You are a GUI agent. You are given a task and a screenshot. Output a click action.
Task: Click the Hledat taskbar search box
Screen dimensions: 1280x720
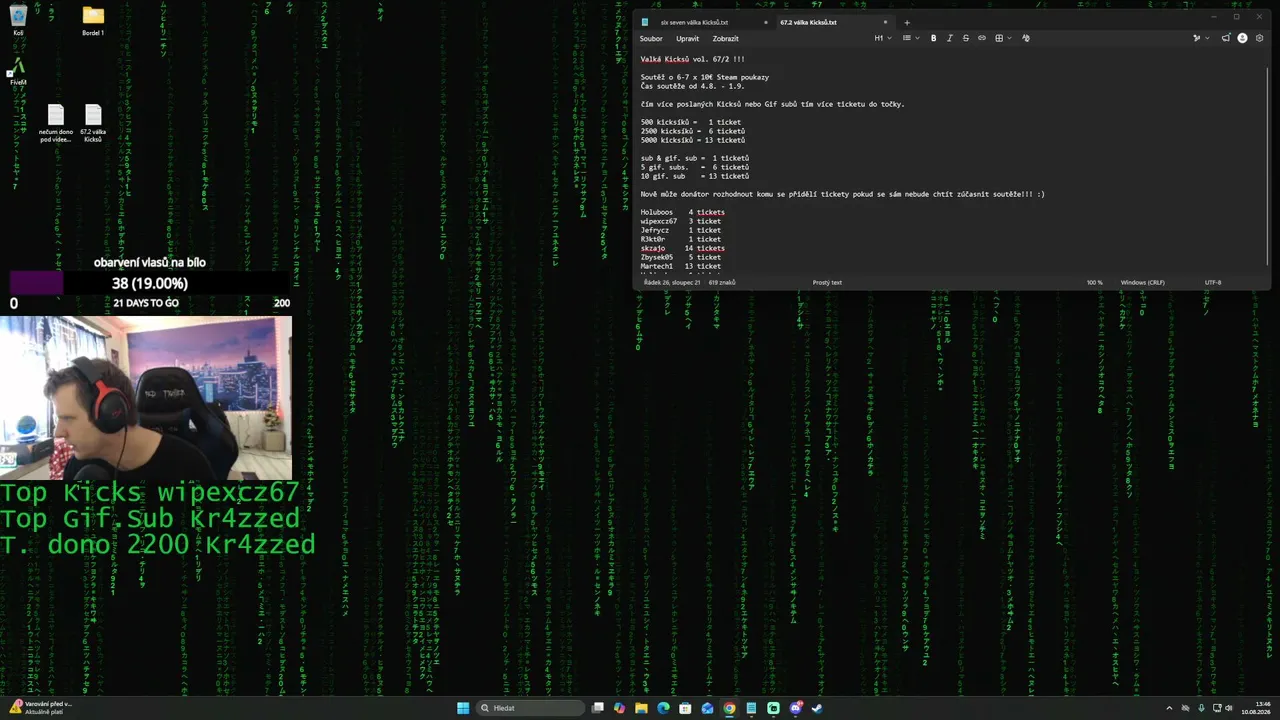[x=530, y=708]
